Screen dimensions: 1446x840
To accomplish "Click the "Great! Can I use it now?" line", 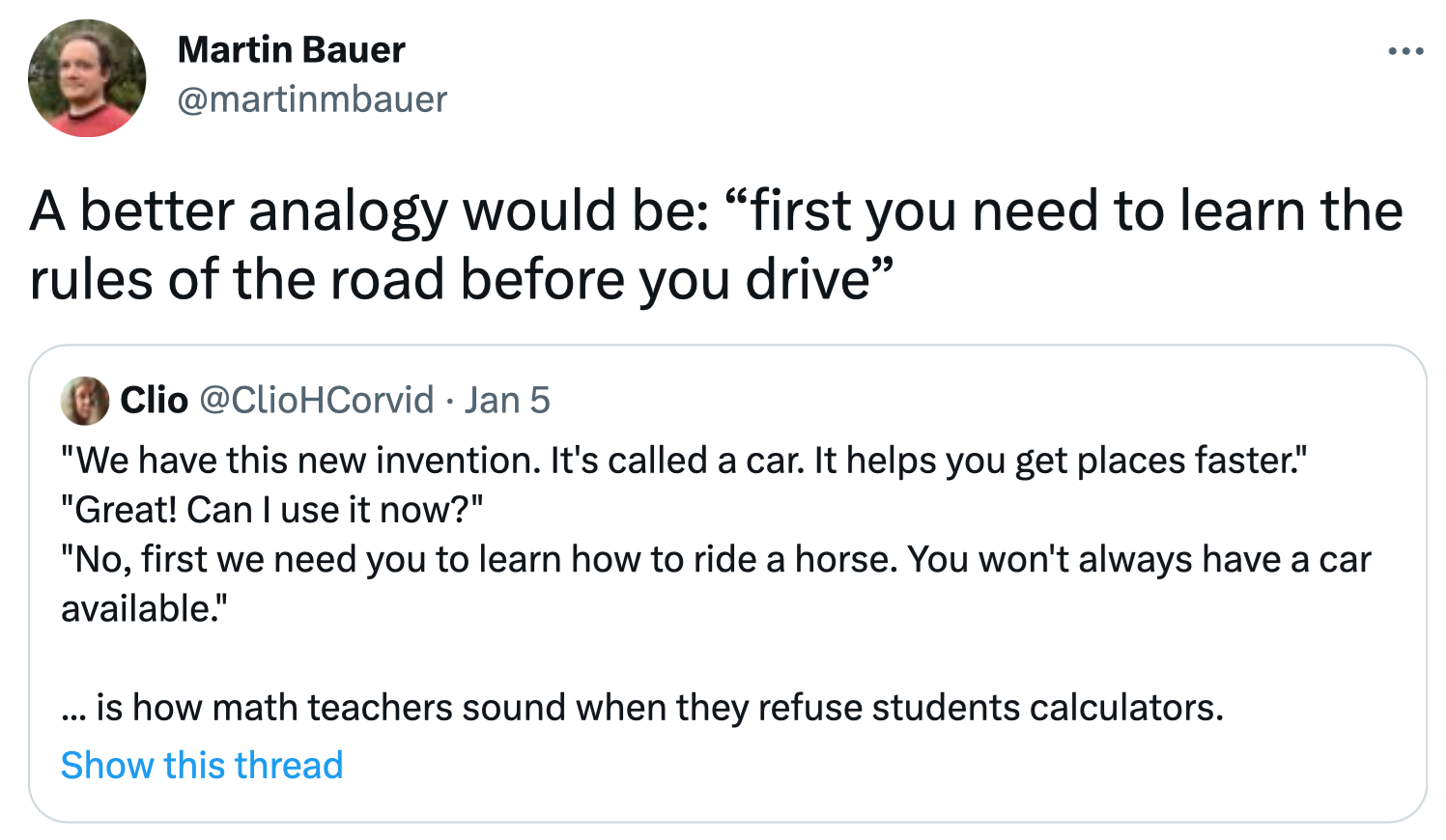I will (x=271, y=510).
